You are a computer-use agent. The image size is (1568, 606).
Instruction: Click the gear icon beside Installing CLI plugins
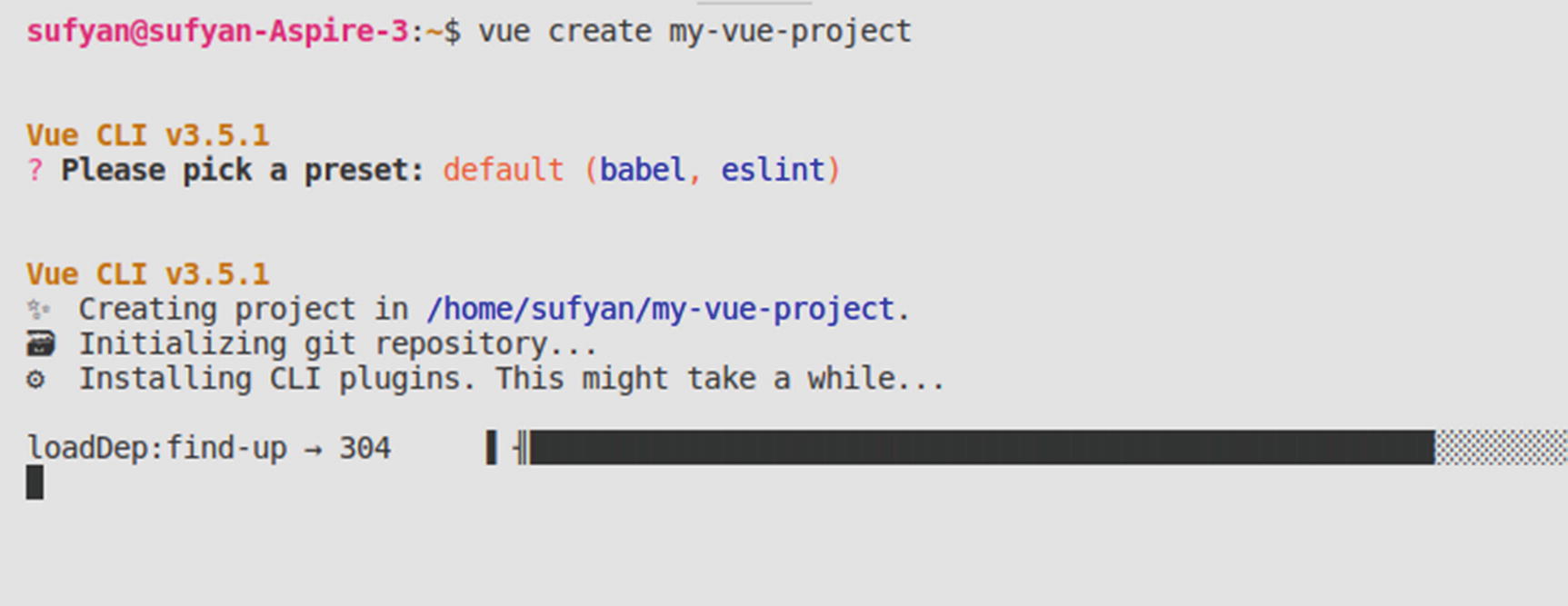pos(35,379)
